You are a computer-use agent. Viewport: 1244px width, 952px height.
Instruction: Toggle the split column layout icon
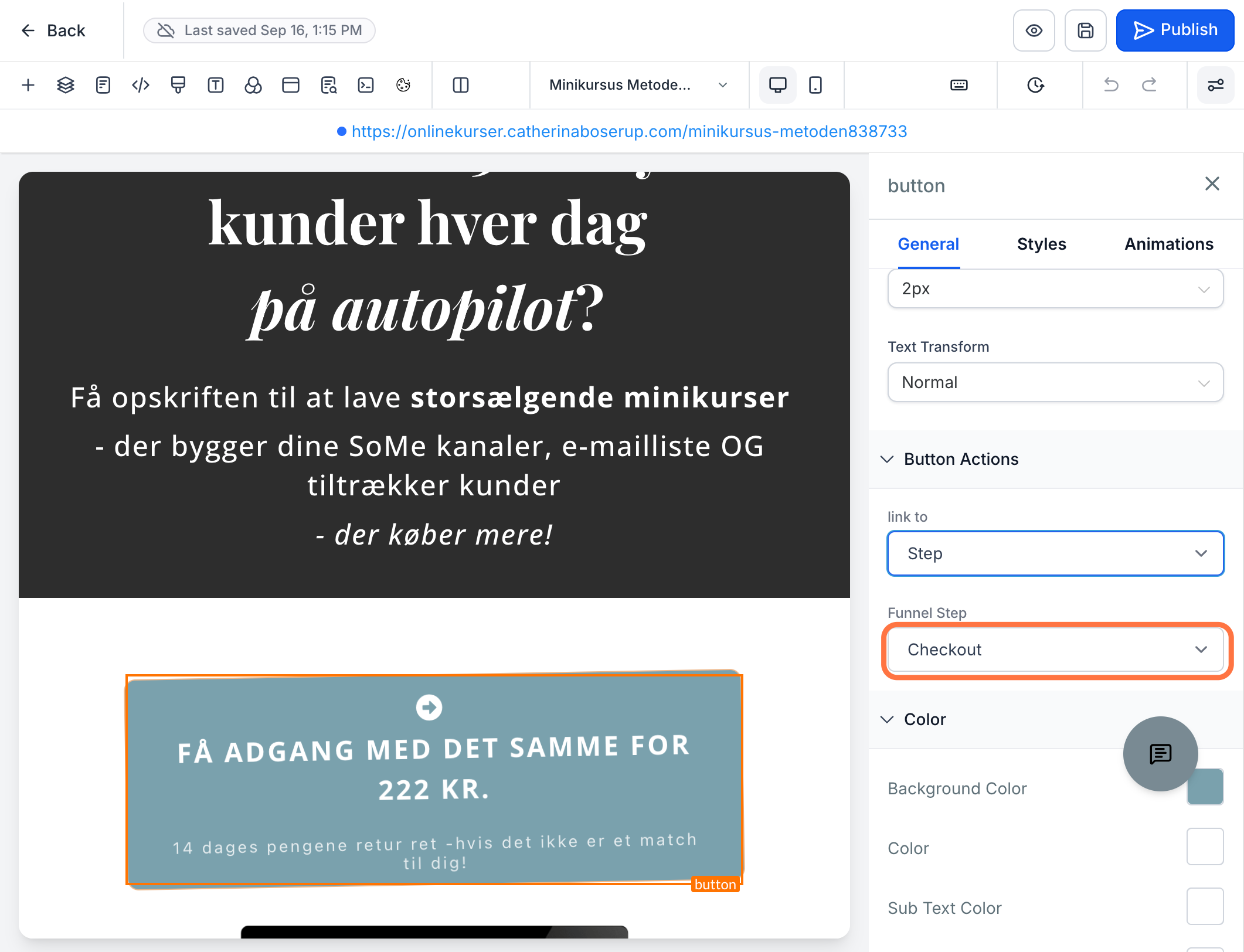[x=461, y=86]
